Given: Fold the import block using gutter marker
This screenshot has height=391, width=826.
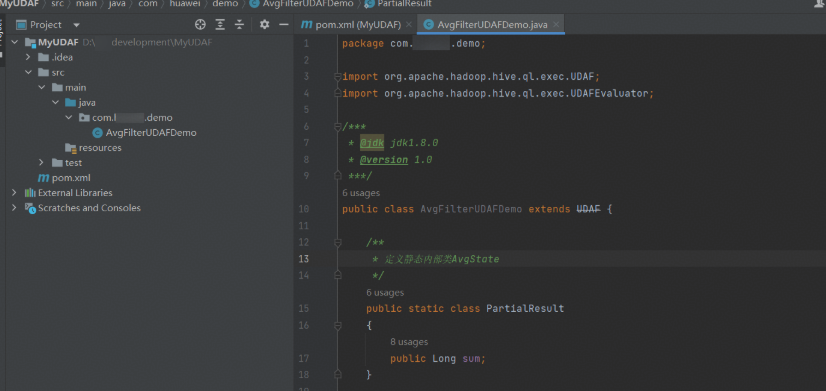Looking at the screenshot, I should coord(338,77).
